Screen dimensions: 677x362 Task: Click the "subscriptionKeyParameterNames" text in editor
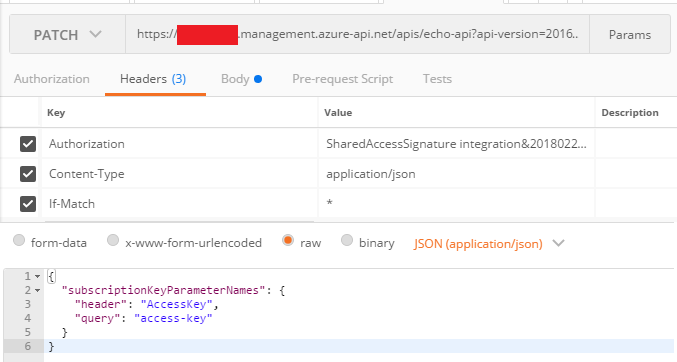163,290
